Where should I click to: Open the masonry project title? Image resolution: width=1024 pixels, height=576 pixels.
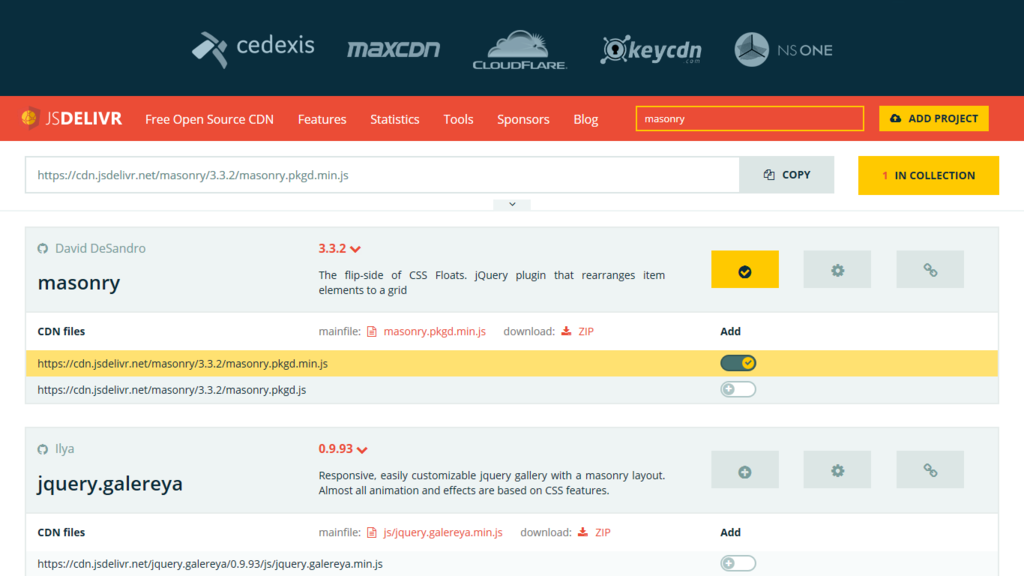(79, 283)
